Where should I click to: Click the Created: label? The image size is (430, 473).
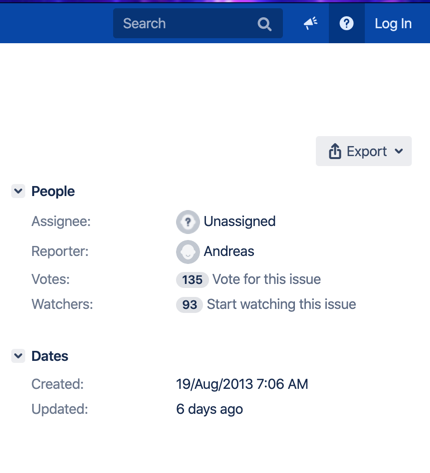coord(58,384)
